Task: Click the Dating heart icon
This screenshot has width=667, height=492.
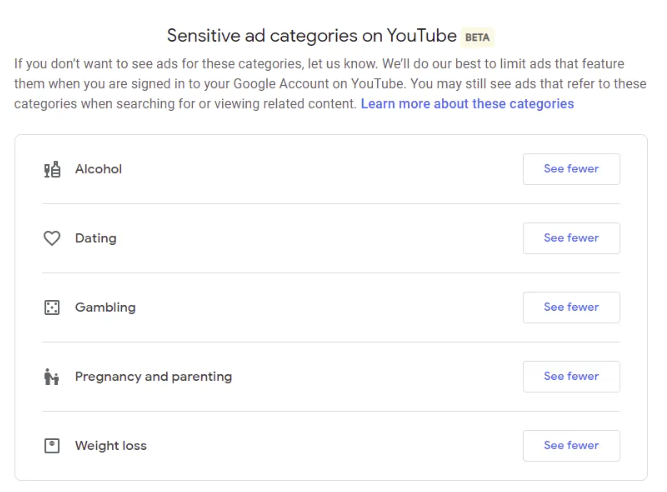Action: [x=52, y=238]
